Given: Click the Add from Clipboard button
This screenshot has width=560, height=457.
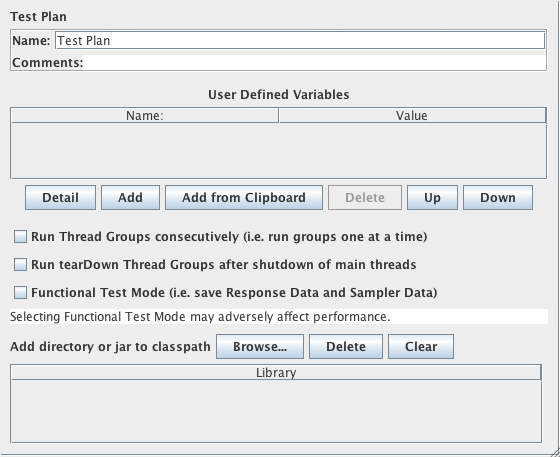Looking at the screenshot, I should [x=244, y=197].
